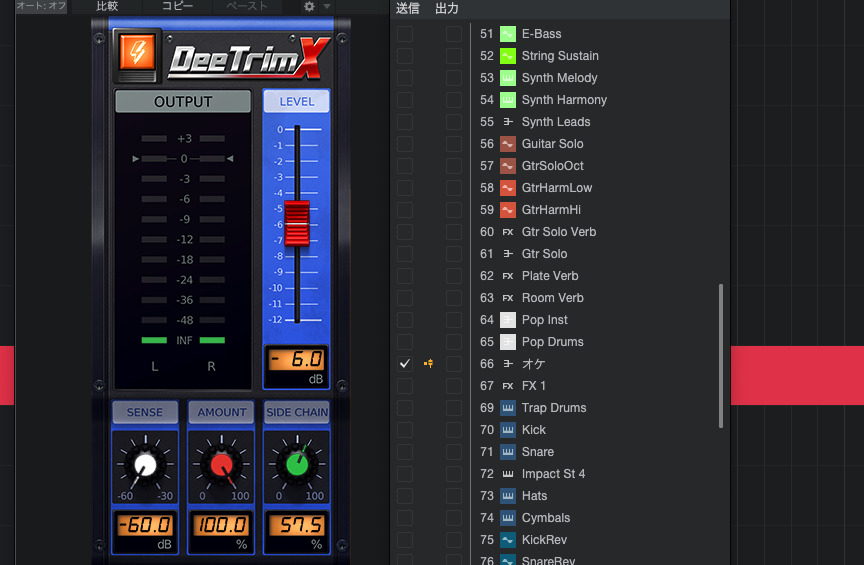Click the コピー copy button
The height and width of the screenshot is (565, 864).
(177, 6)
